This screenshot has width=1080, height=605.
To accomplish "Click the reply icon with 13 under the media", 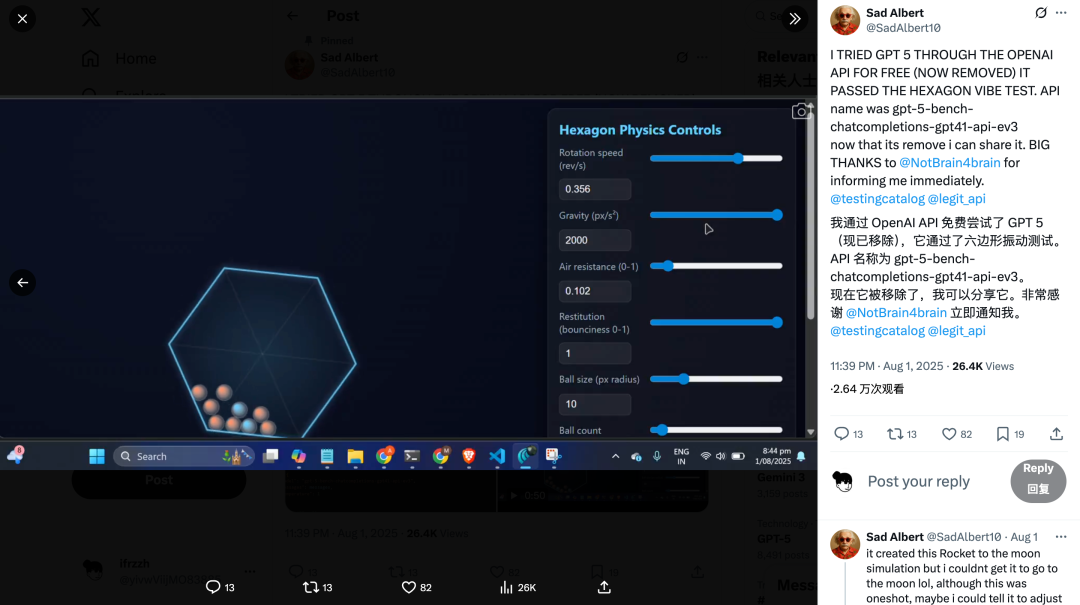I will 213,587.
